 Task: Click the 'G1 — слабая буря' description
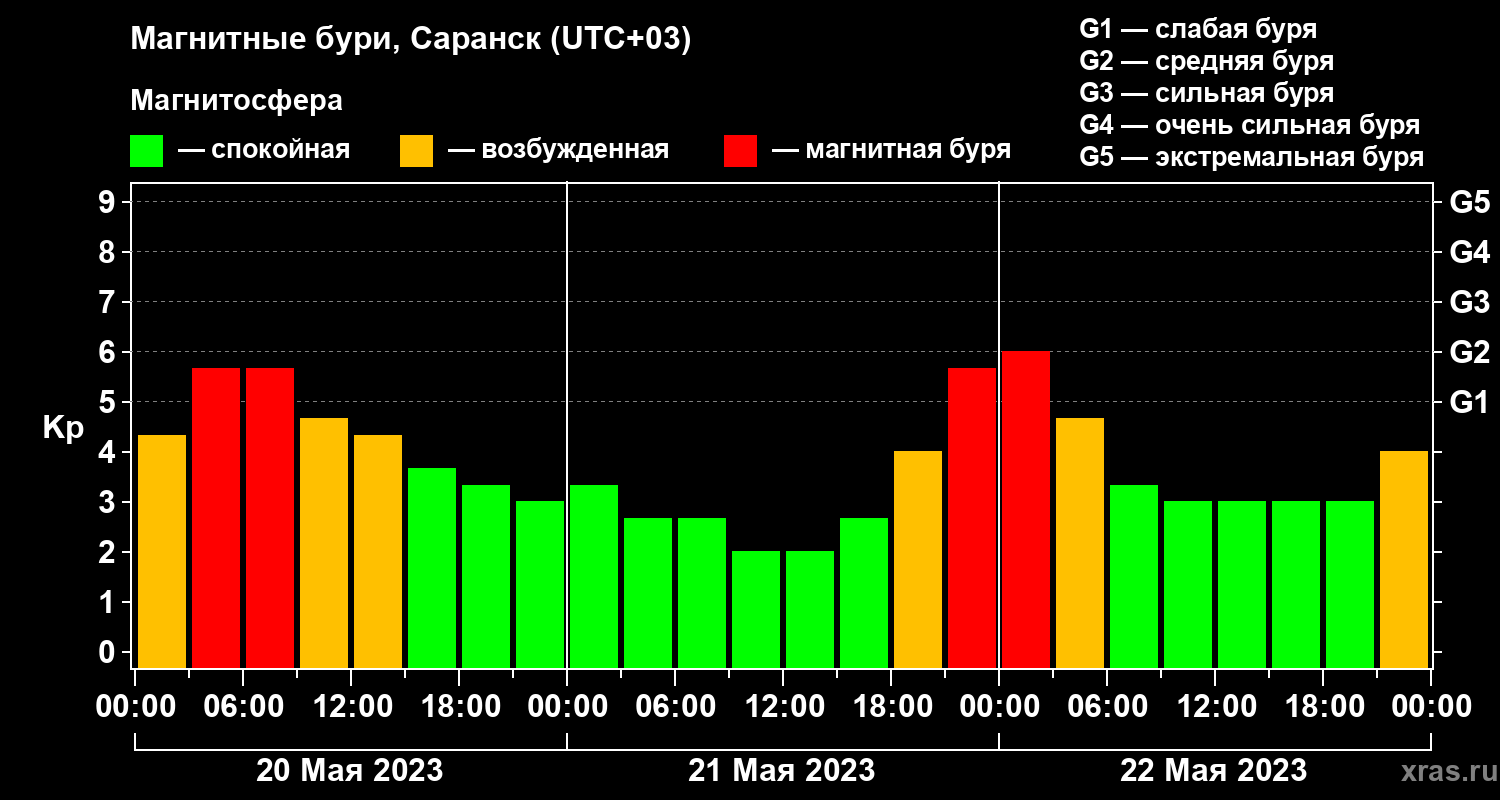click(1198, 29)
